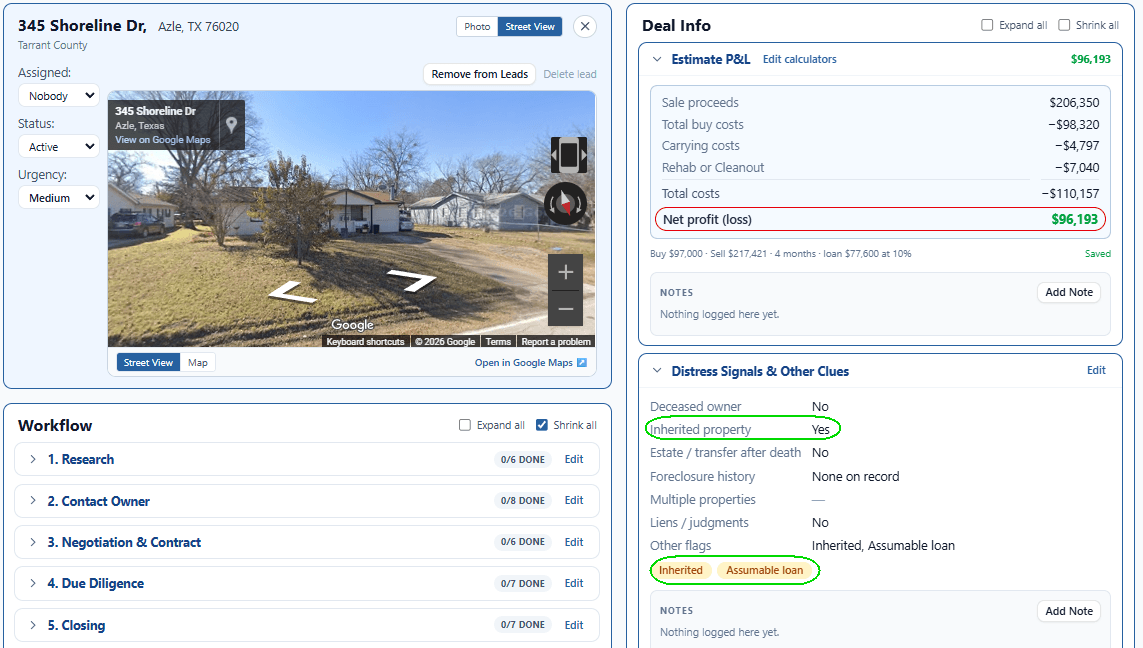Switch to the Photo tab
The width and height of the screenshot is (1143, 648).
477,26
